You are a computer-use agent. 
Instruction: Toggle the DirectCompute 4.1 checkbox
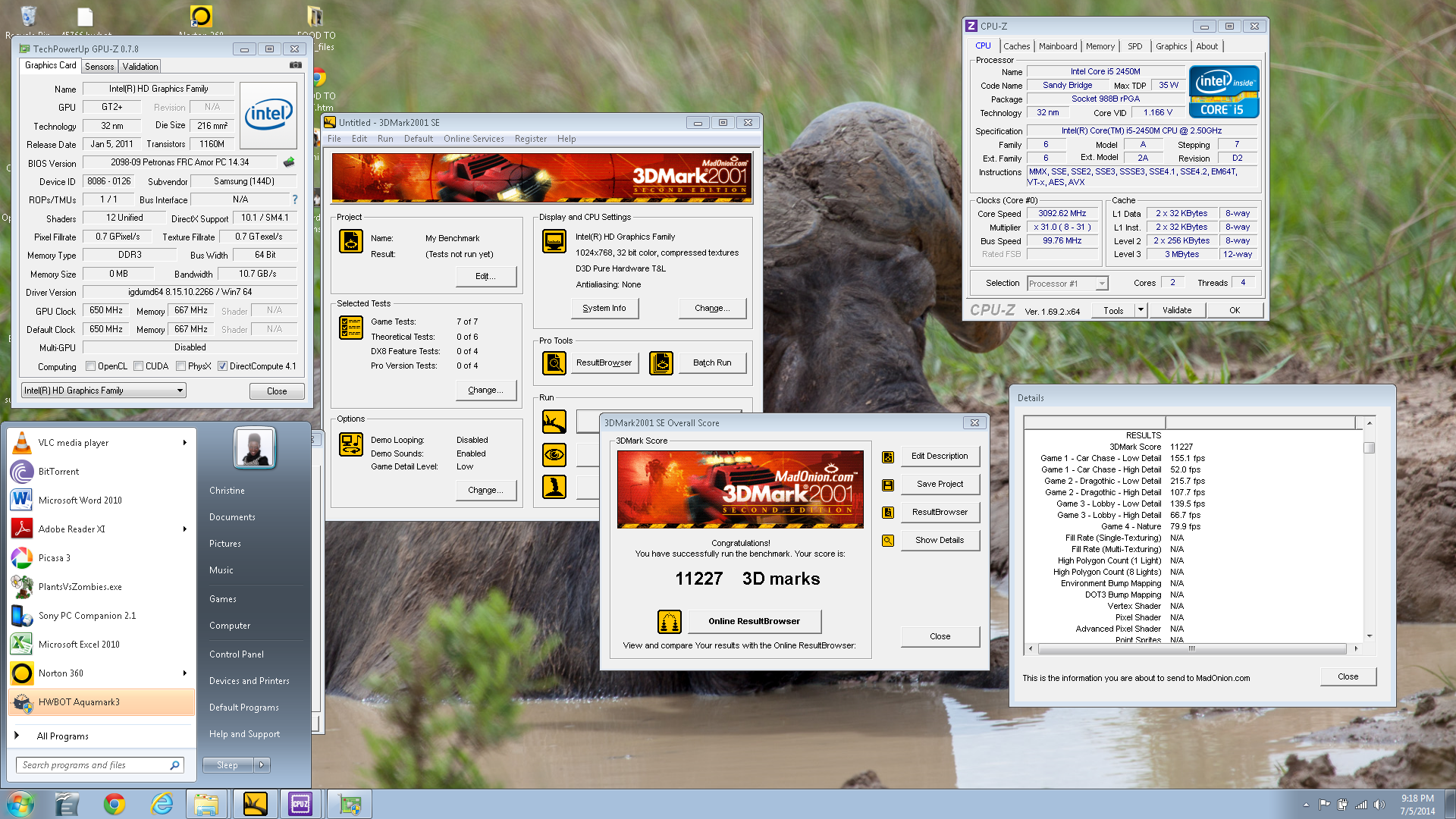[x=222, y=366]
